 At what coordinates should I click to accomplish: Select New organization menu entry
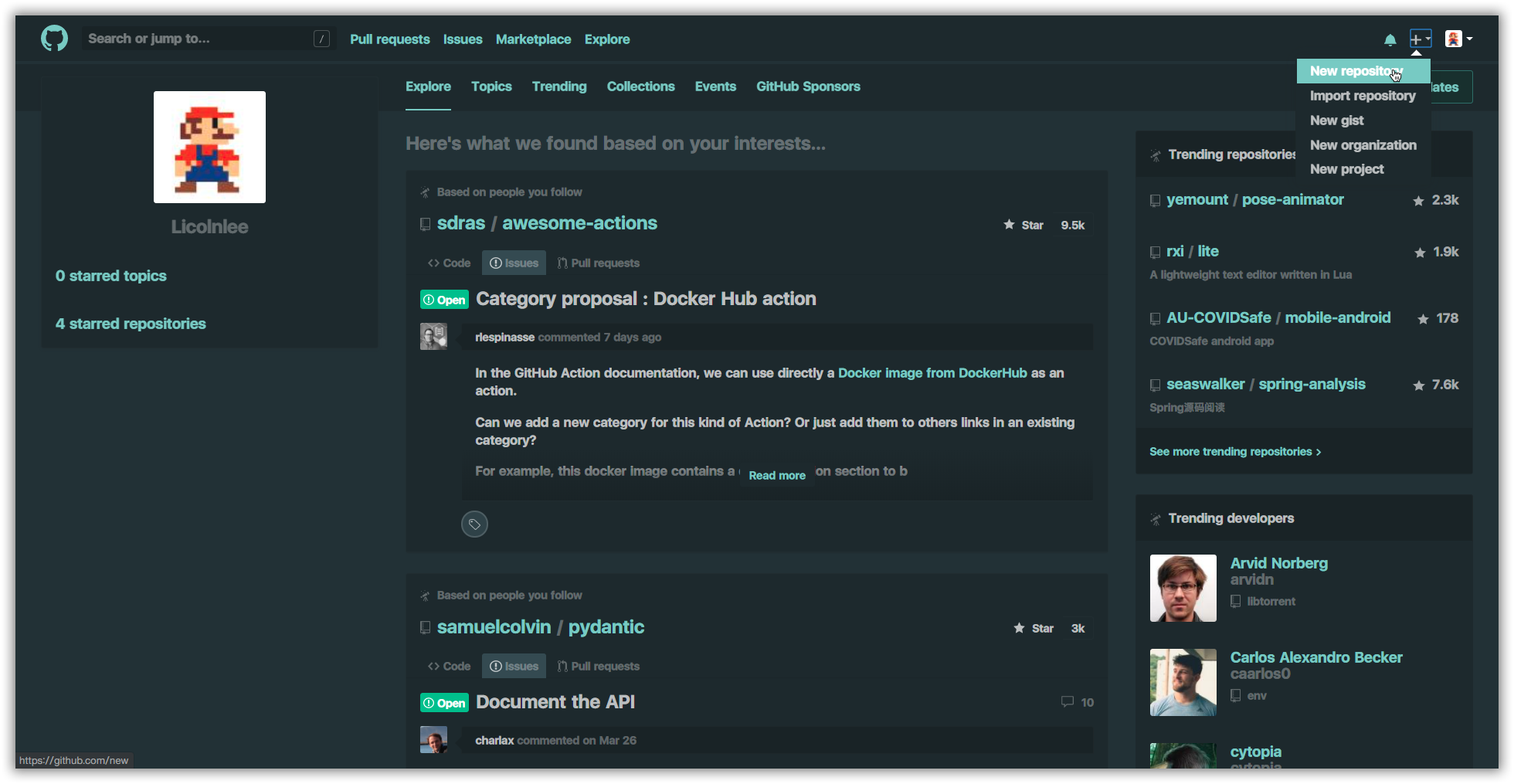1363,145
